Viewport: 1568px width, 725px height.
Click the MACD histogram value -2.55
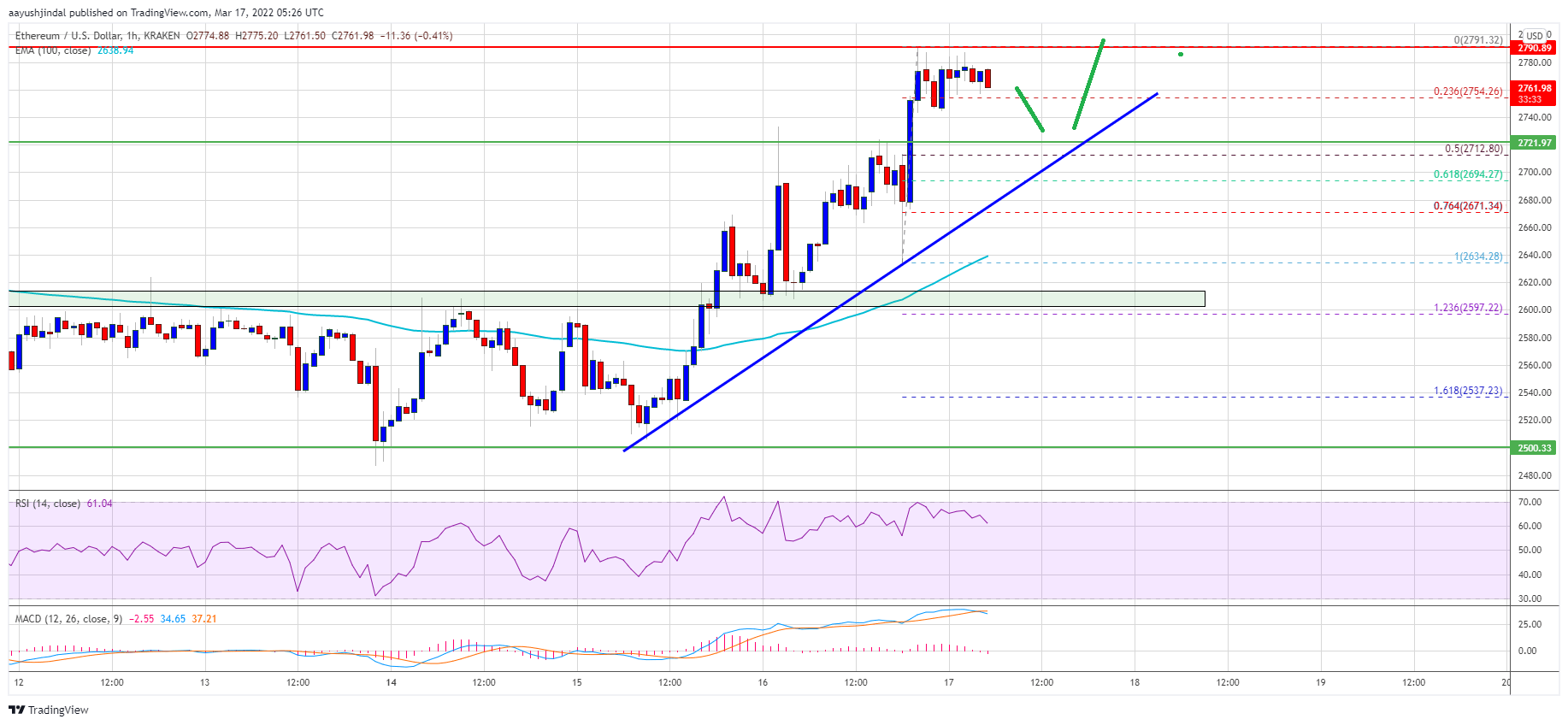point(142,619)
